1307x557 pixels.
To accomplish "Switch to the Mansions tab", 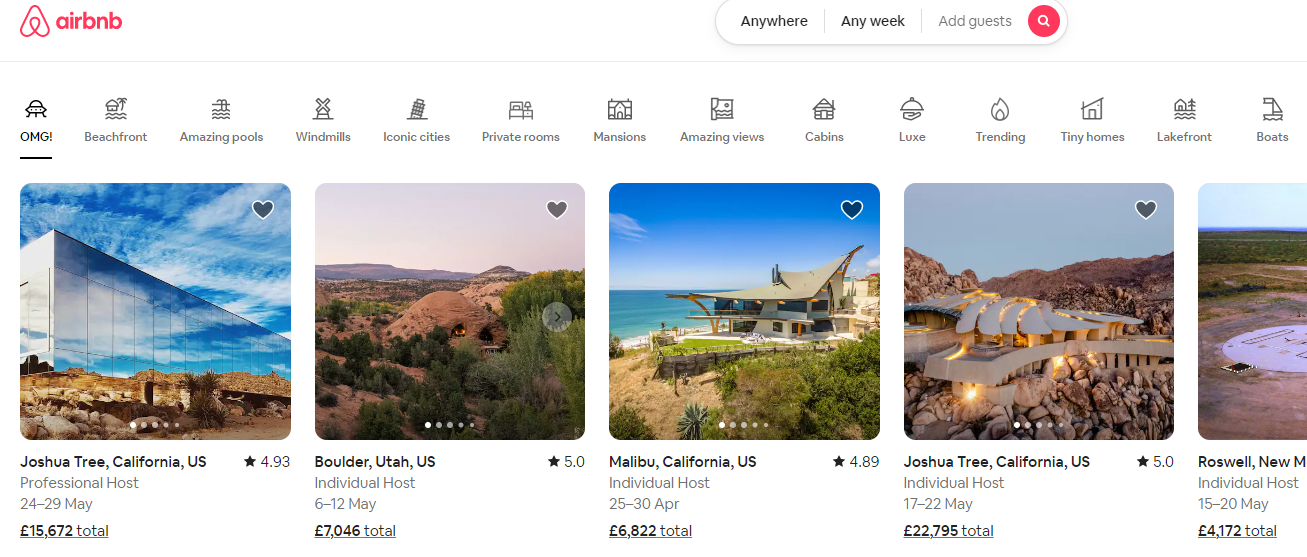I will [x=620, y=120].
